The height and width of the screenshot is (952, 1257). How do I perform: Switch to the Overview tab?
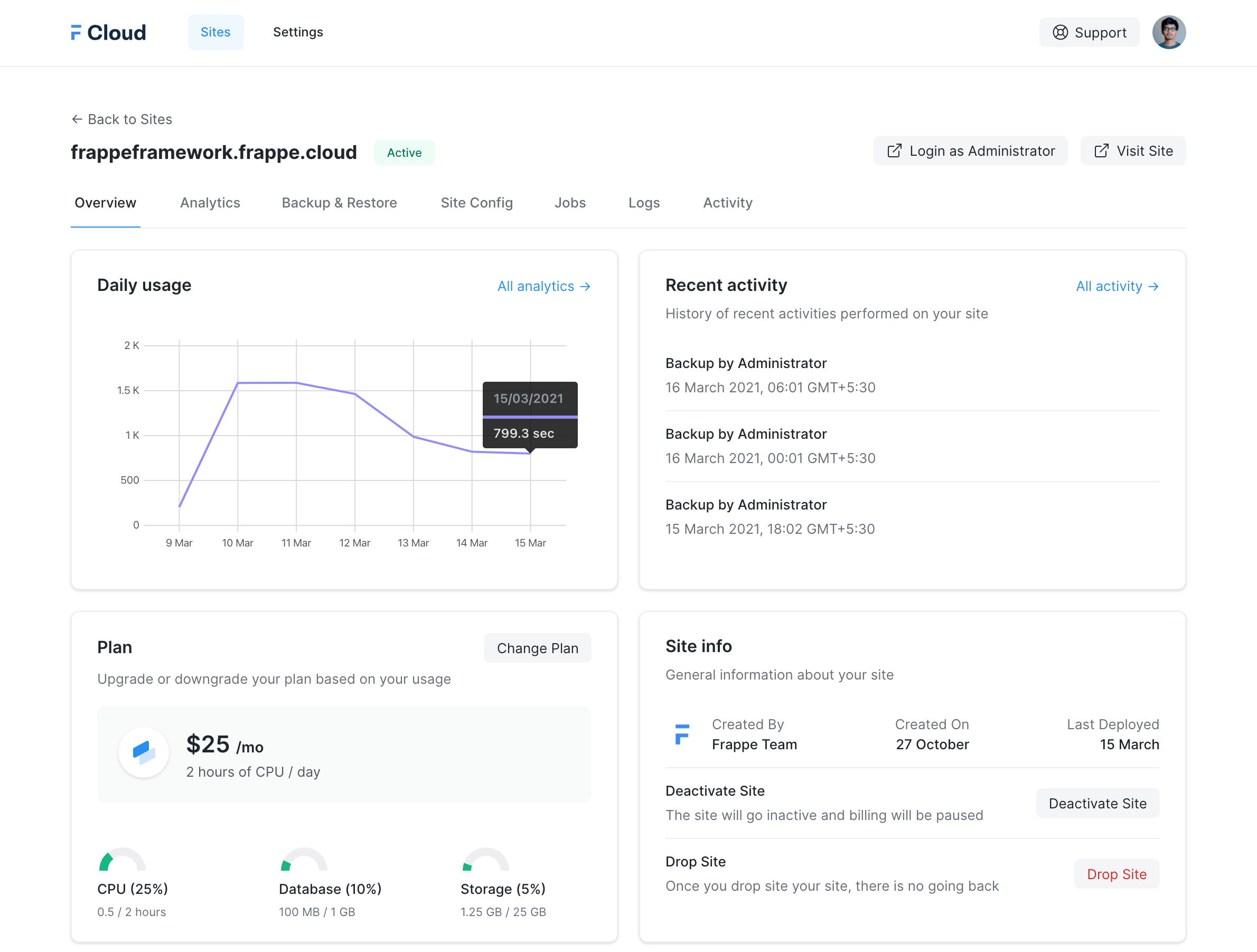click(x=105, y=203)
